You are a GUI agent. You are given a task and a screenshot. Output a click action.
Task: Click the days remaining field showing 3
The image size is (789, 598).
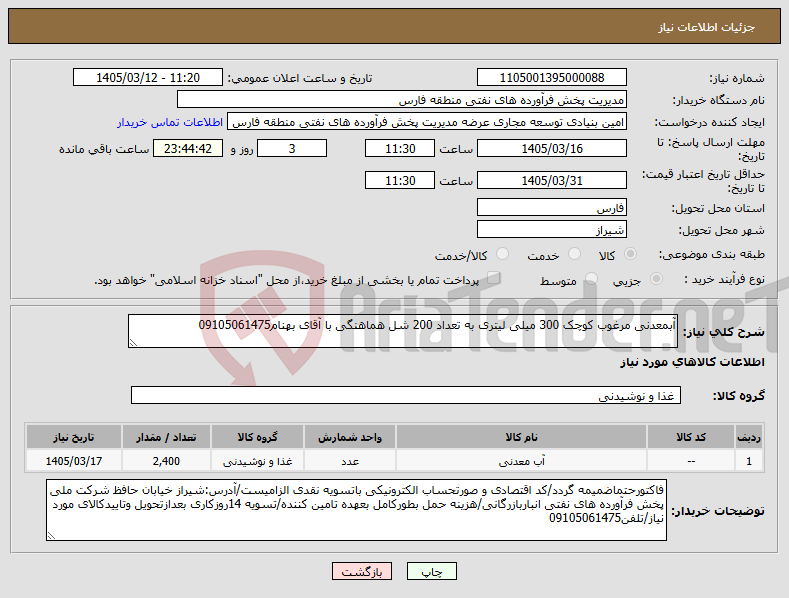[292, 148]
